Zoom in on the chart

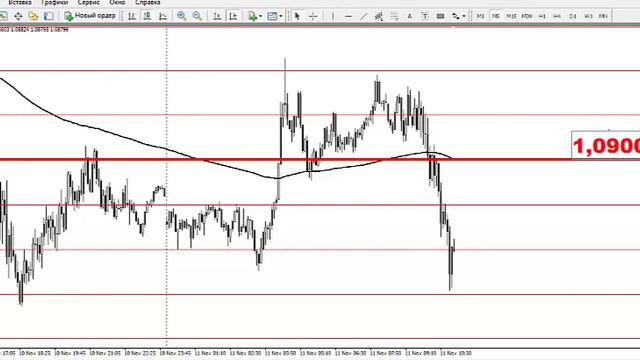[x=182, y=16]
